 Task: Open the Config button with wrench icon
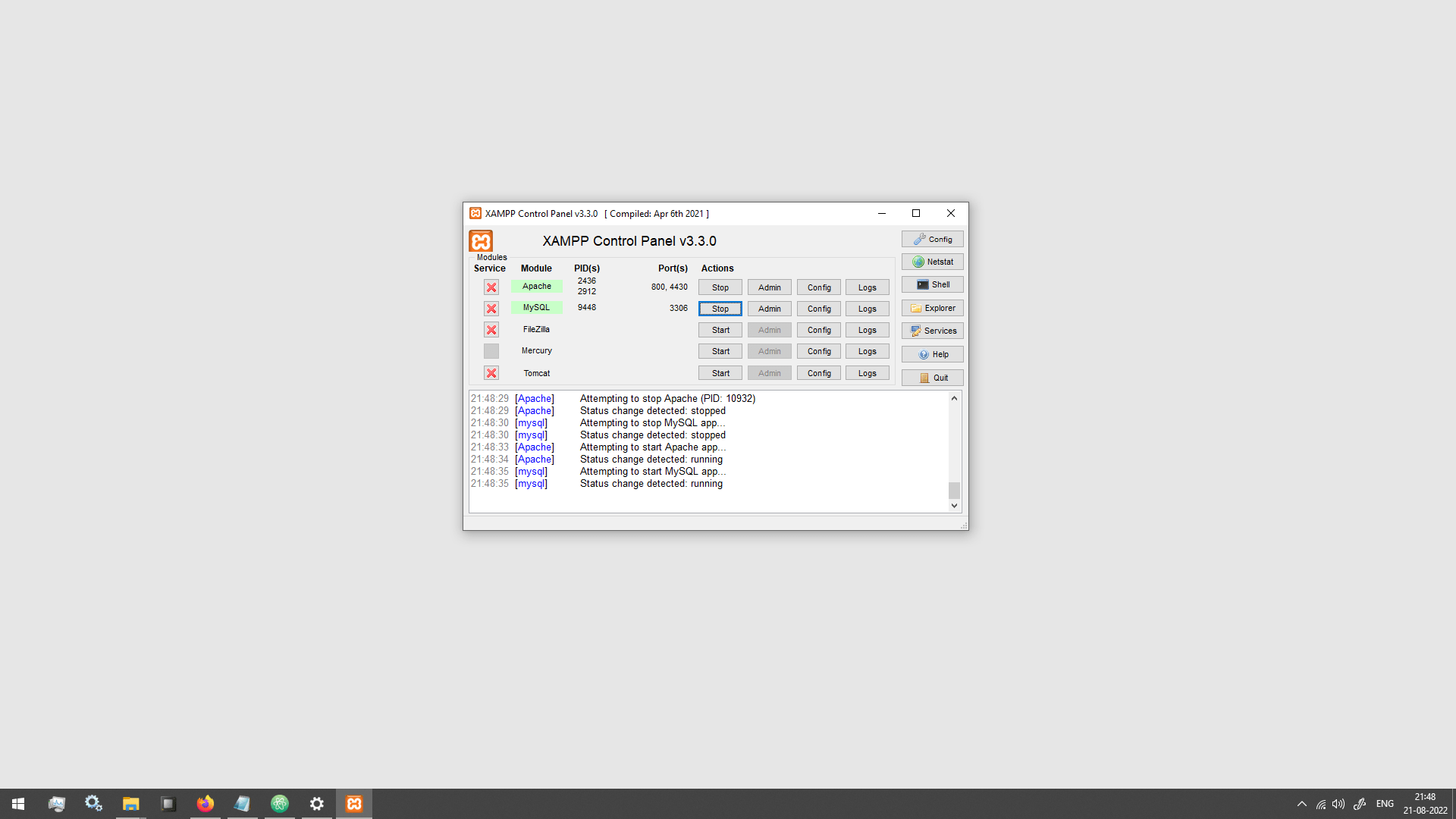[932, 239]
